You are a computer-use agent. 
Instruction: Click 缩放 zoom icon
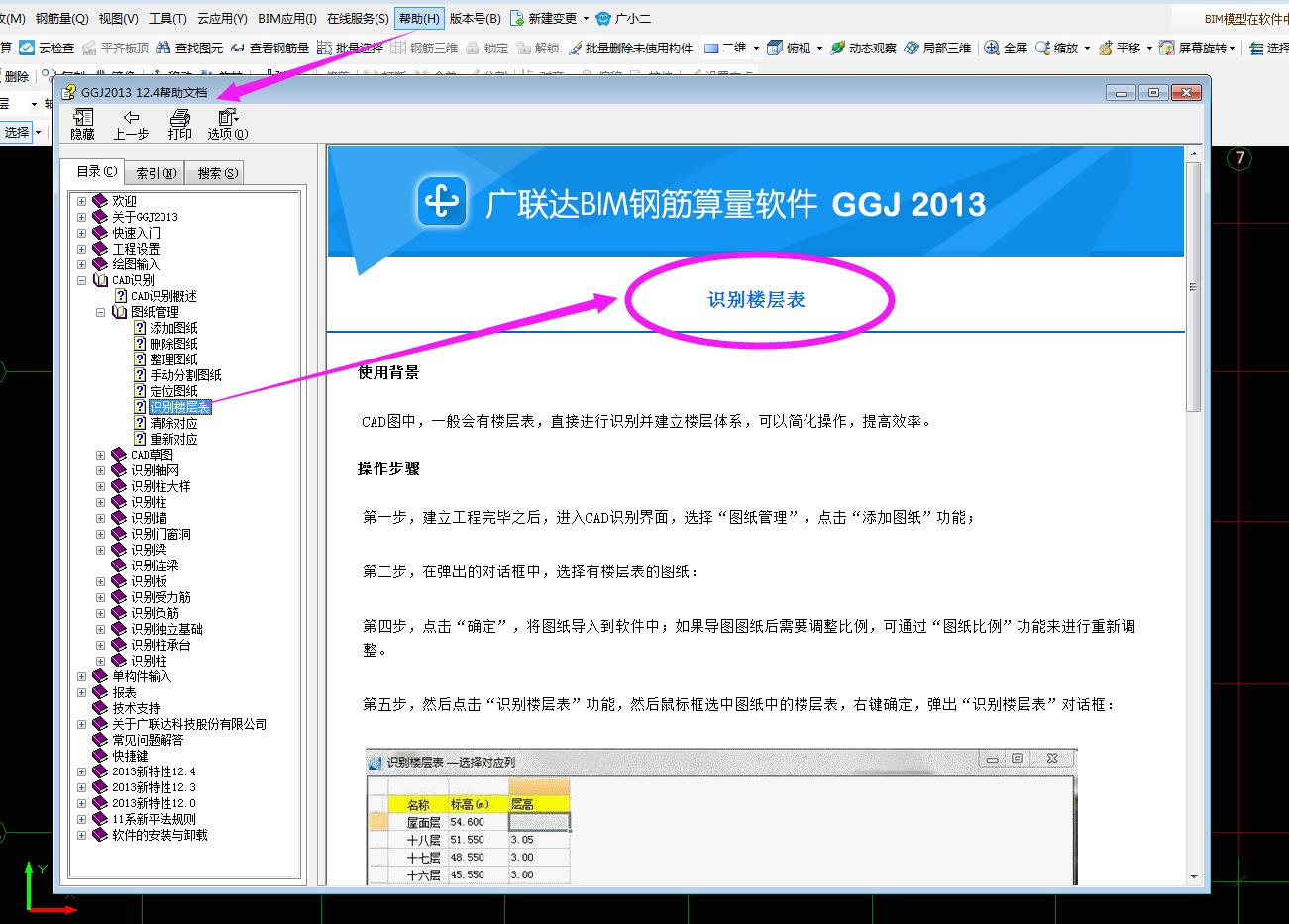tap(1041, 48)
